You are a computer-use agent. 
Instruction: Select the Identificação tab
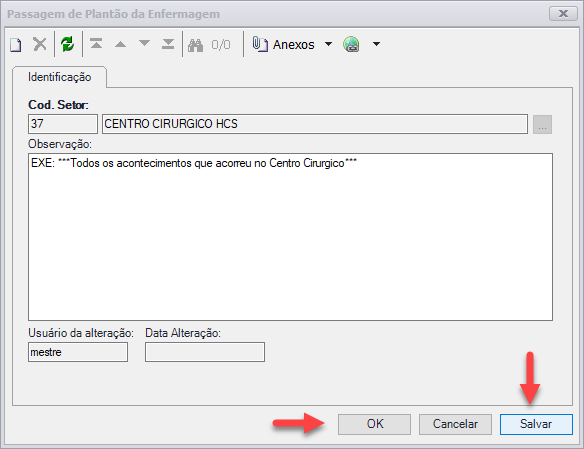point(60,77)
